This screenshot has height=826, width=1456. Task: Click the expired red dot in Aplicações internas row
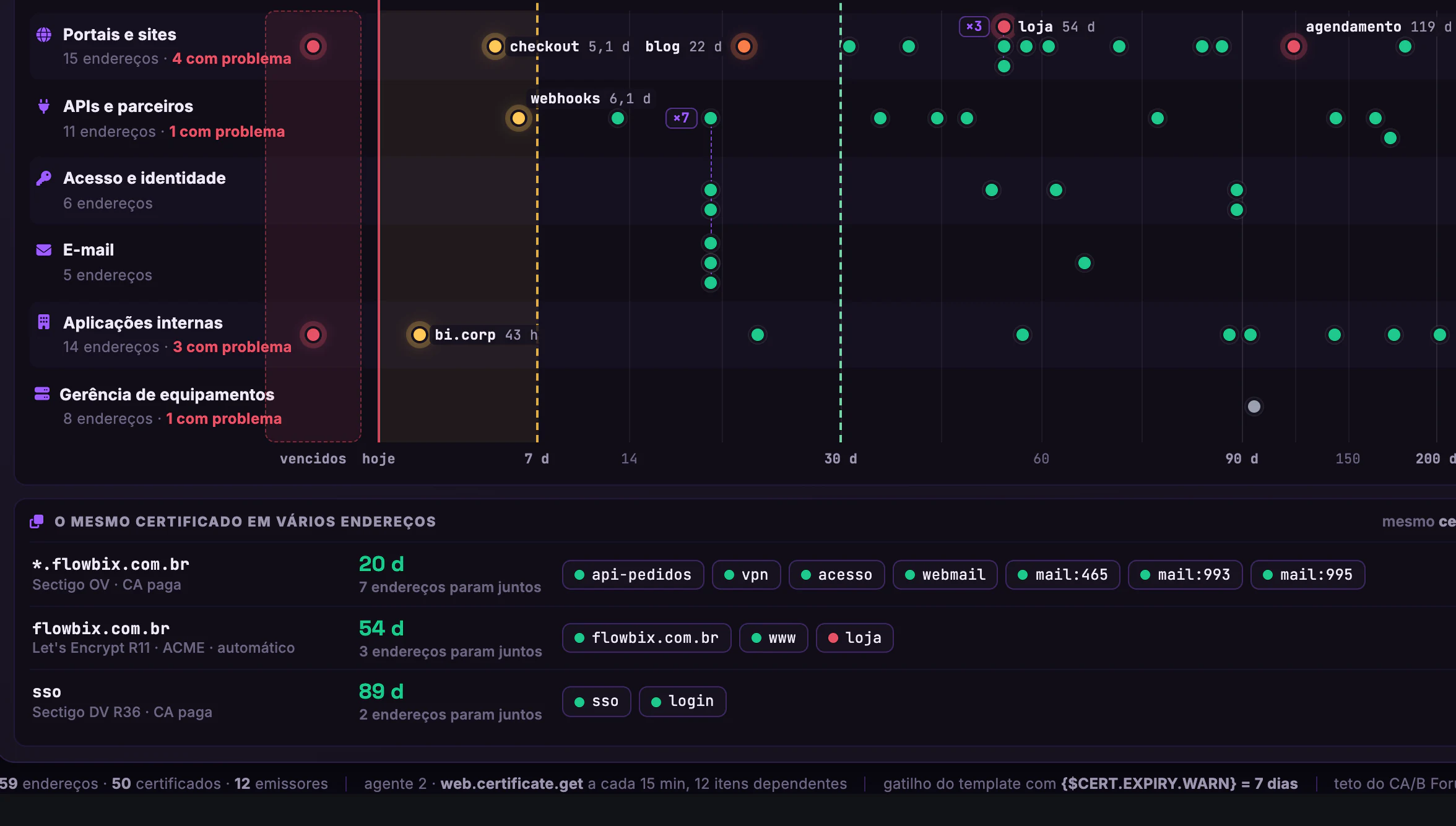click(x=313, y=335)
